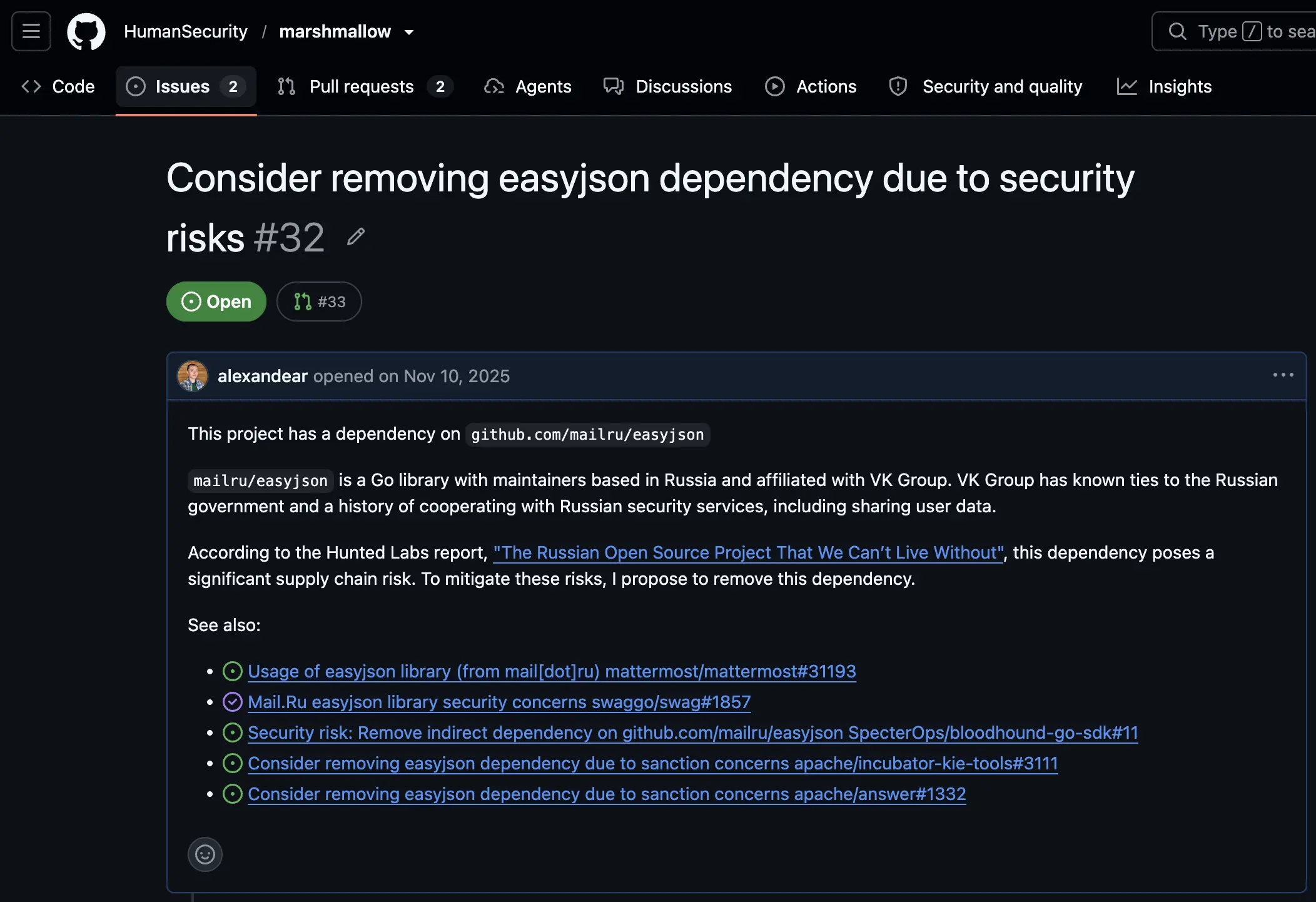This screenshot has height=902, width=1316.
Task: Add a reaction with smiley button
Action: pyautogui.click(x=205, y=854)
